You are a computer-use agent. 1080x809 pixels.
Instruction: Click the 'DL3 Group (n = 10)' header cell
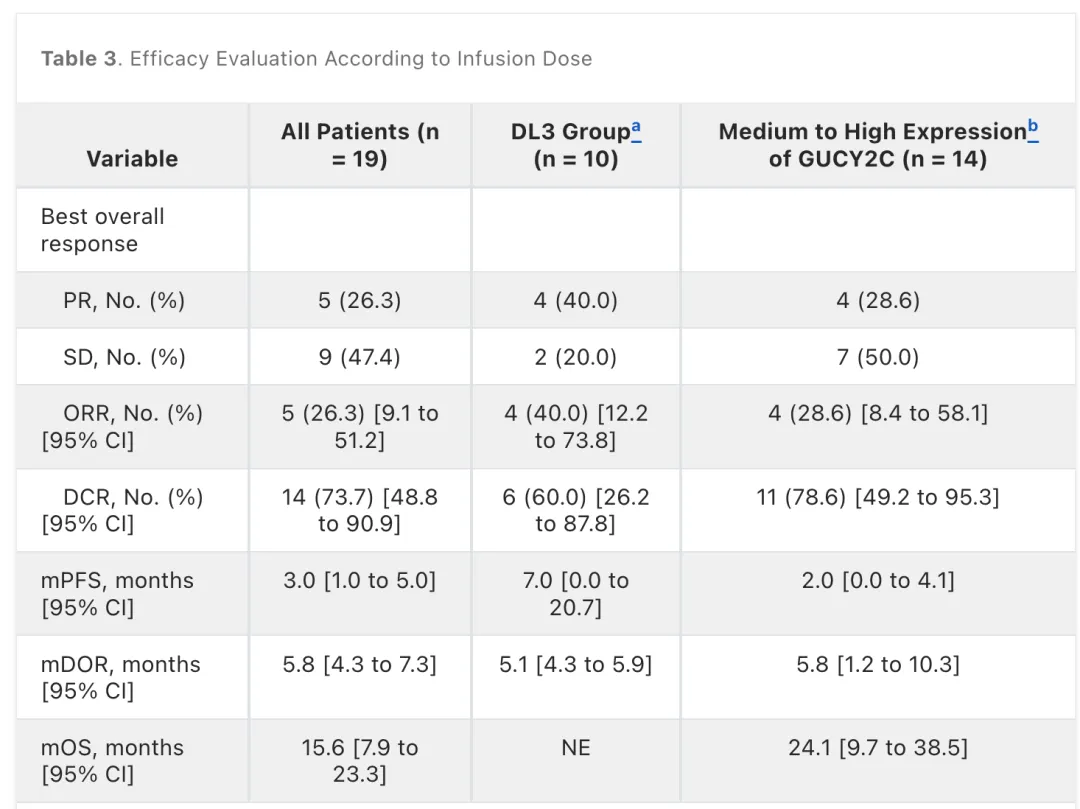[x=576, y=145]
